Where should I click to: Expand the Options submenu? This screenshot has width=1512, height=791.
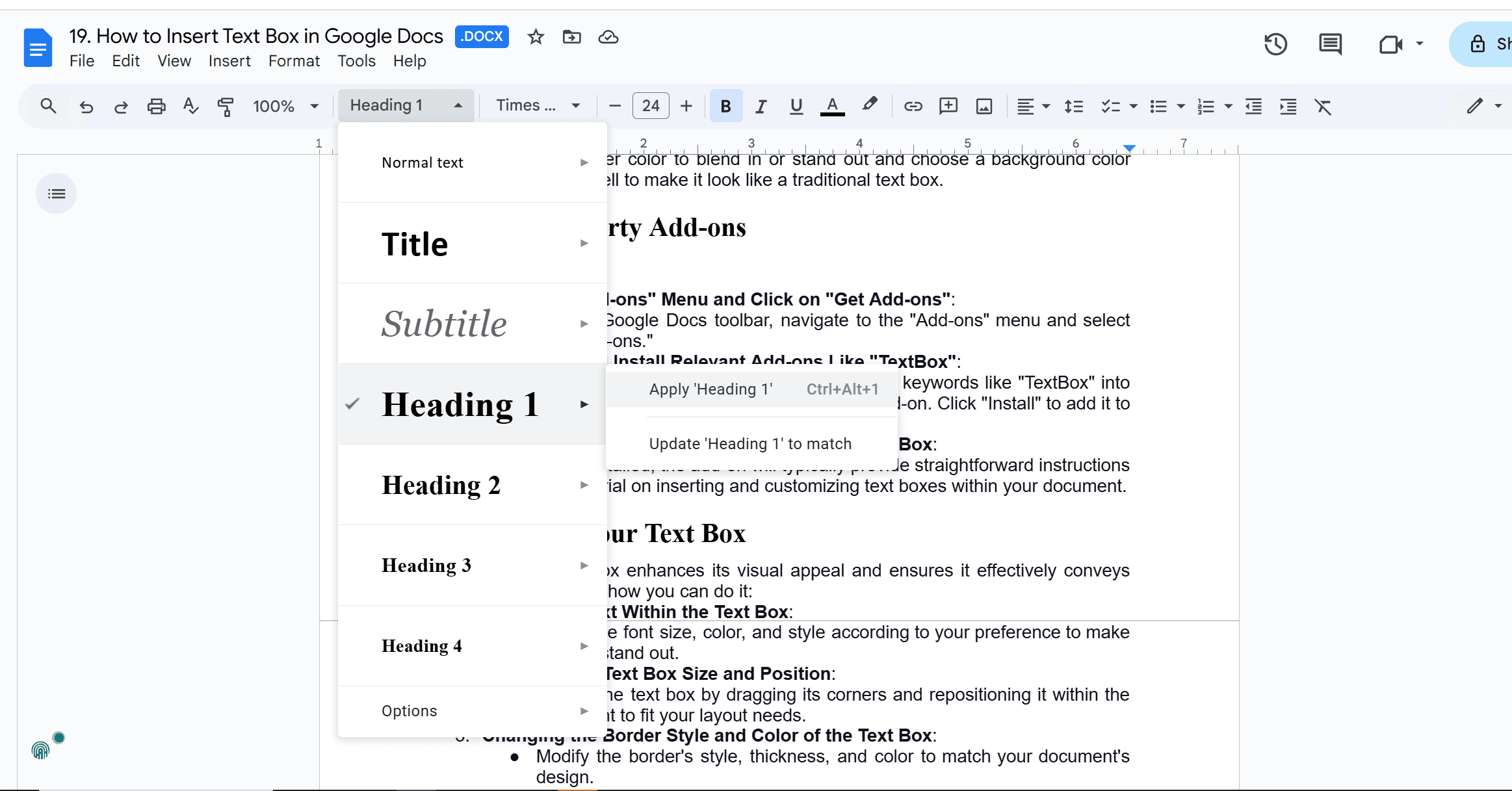(473, 711)
